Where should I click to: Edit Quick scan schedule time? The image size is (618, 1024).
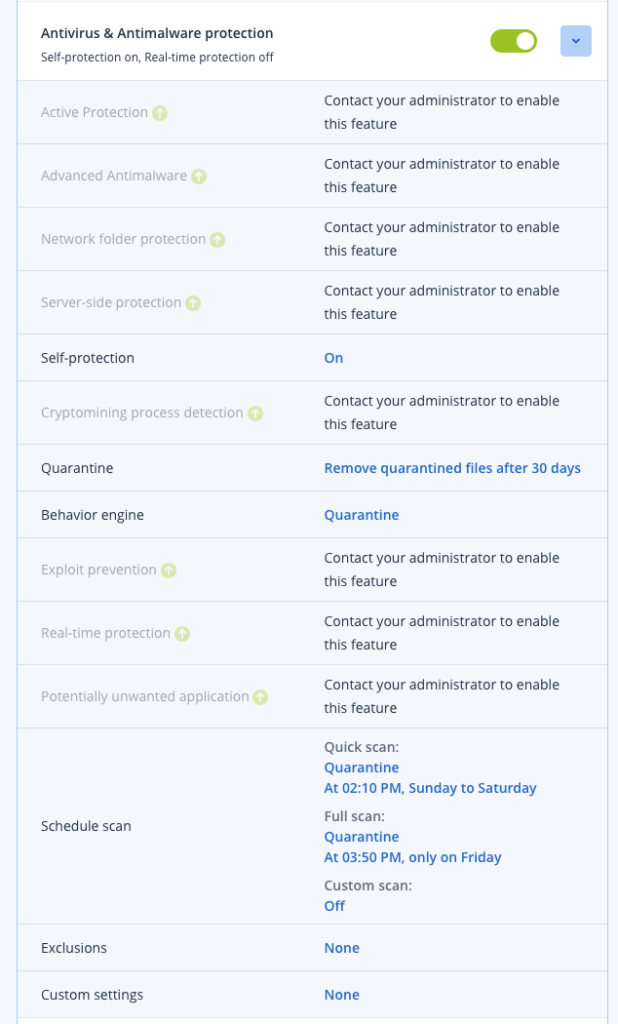click(430, 788)
